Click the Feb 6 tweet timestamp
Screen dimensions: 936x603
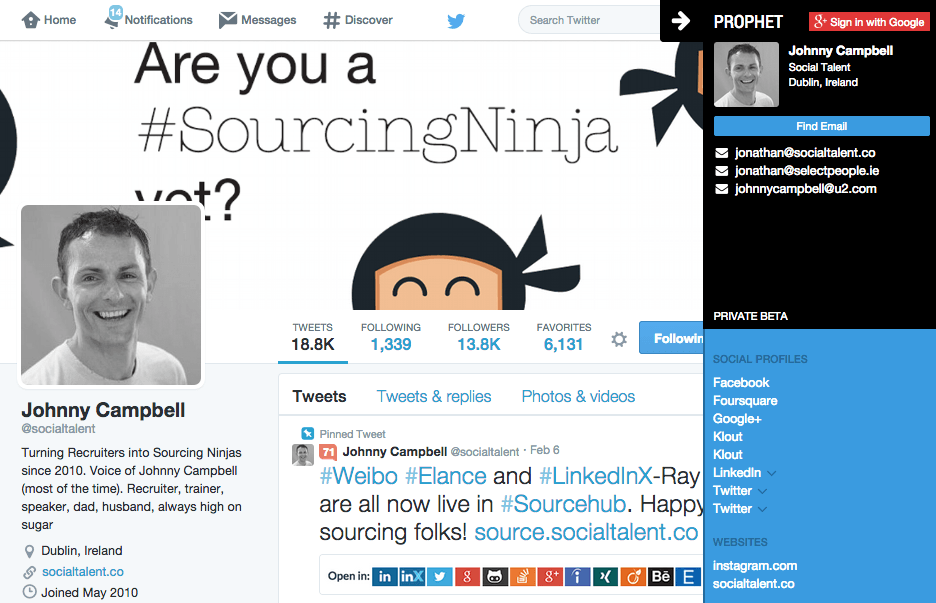pyautogui.click(x=544, y=450)
